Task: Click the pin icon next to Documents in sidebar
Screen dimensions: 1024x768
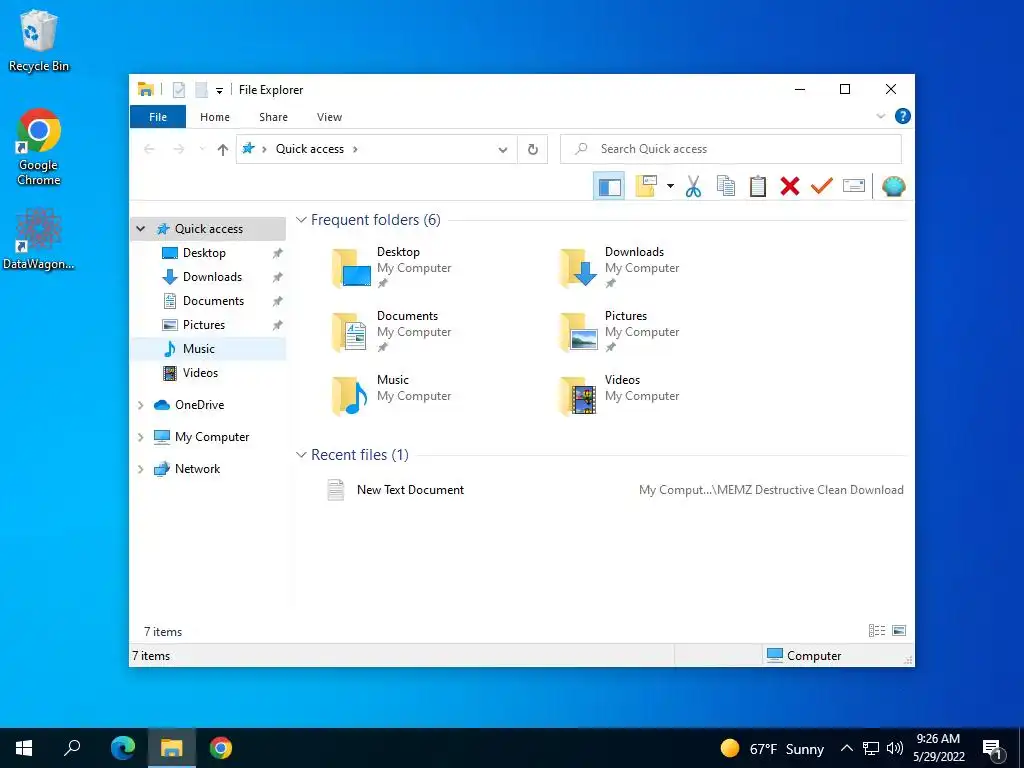Action: coord(278,302)
